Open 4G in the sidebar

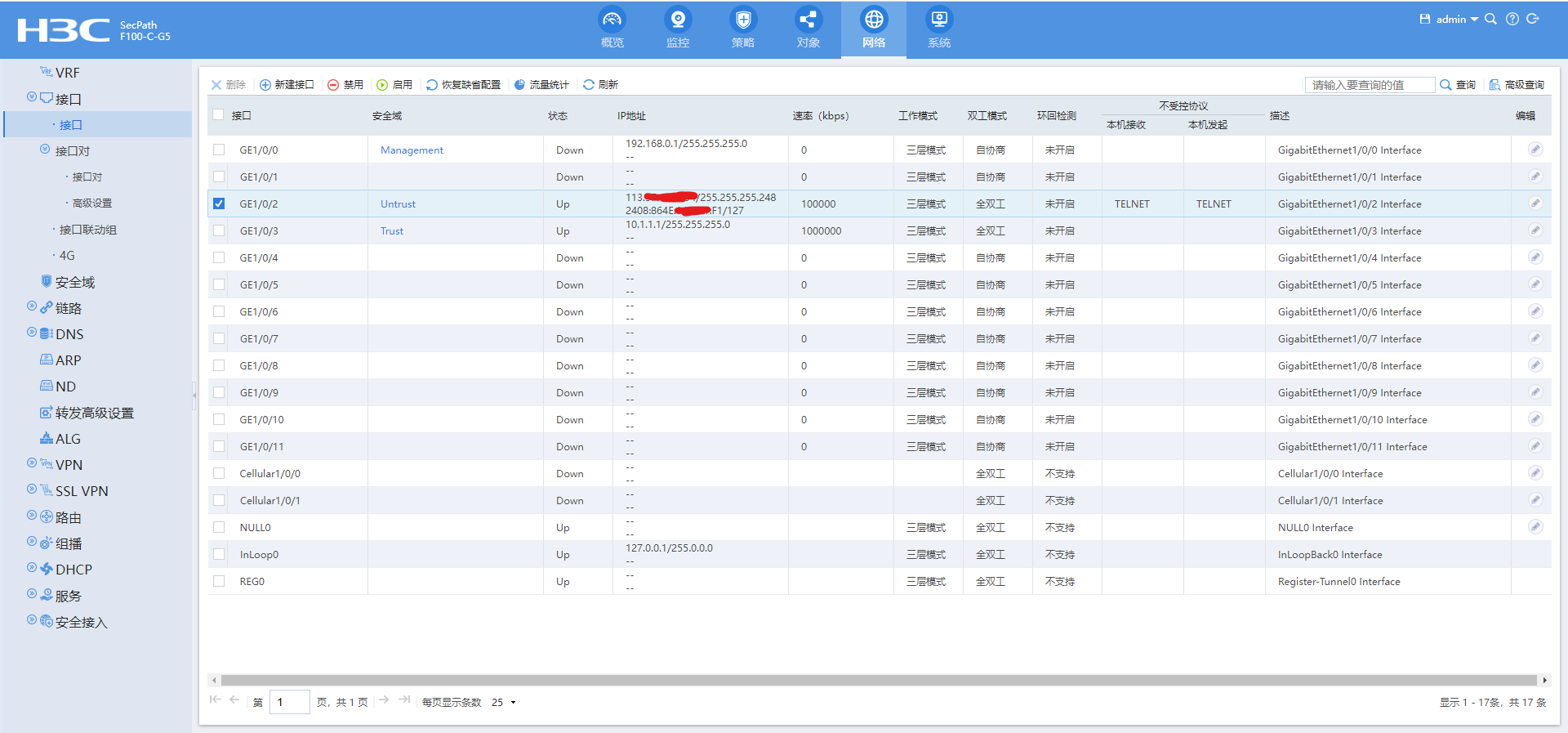67,256
